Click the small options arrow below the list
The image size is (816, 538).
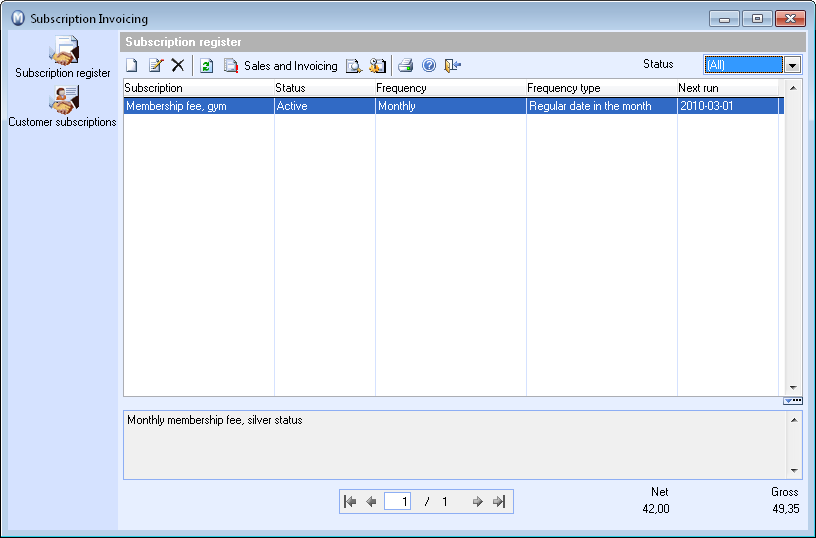(x=792, y=401)
